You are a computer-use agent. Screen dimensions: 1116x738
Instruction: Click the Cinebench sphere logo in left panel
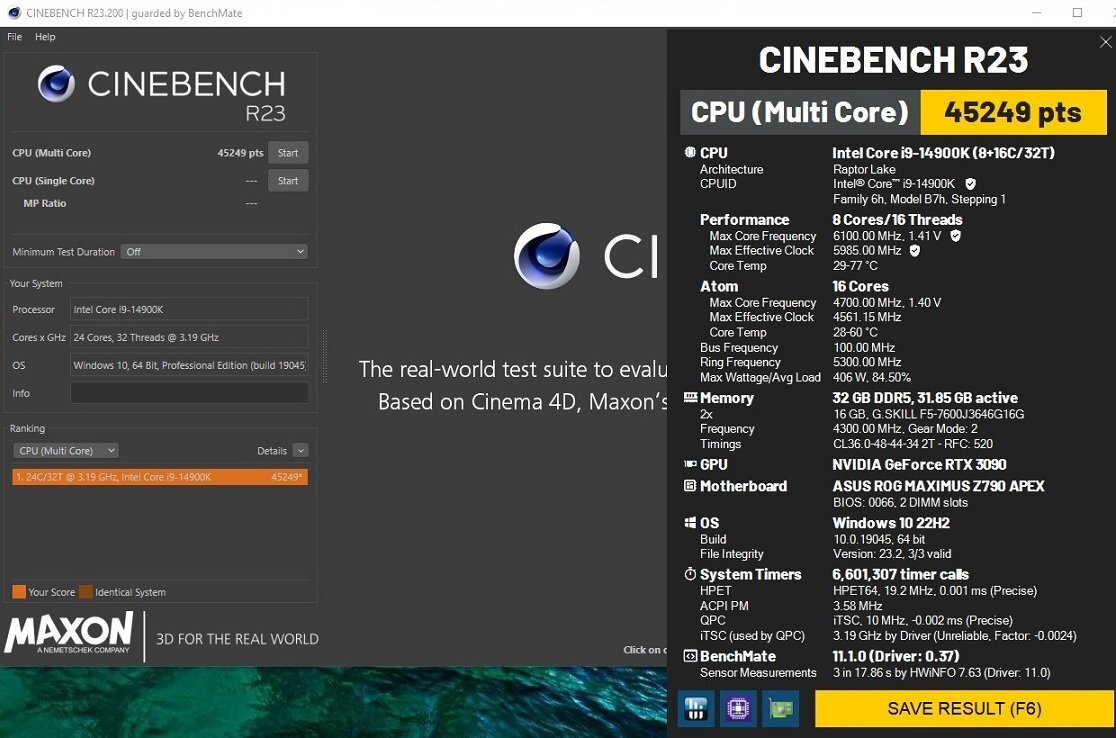pos(56,83)
